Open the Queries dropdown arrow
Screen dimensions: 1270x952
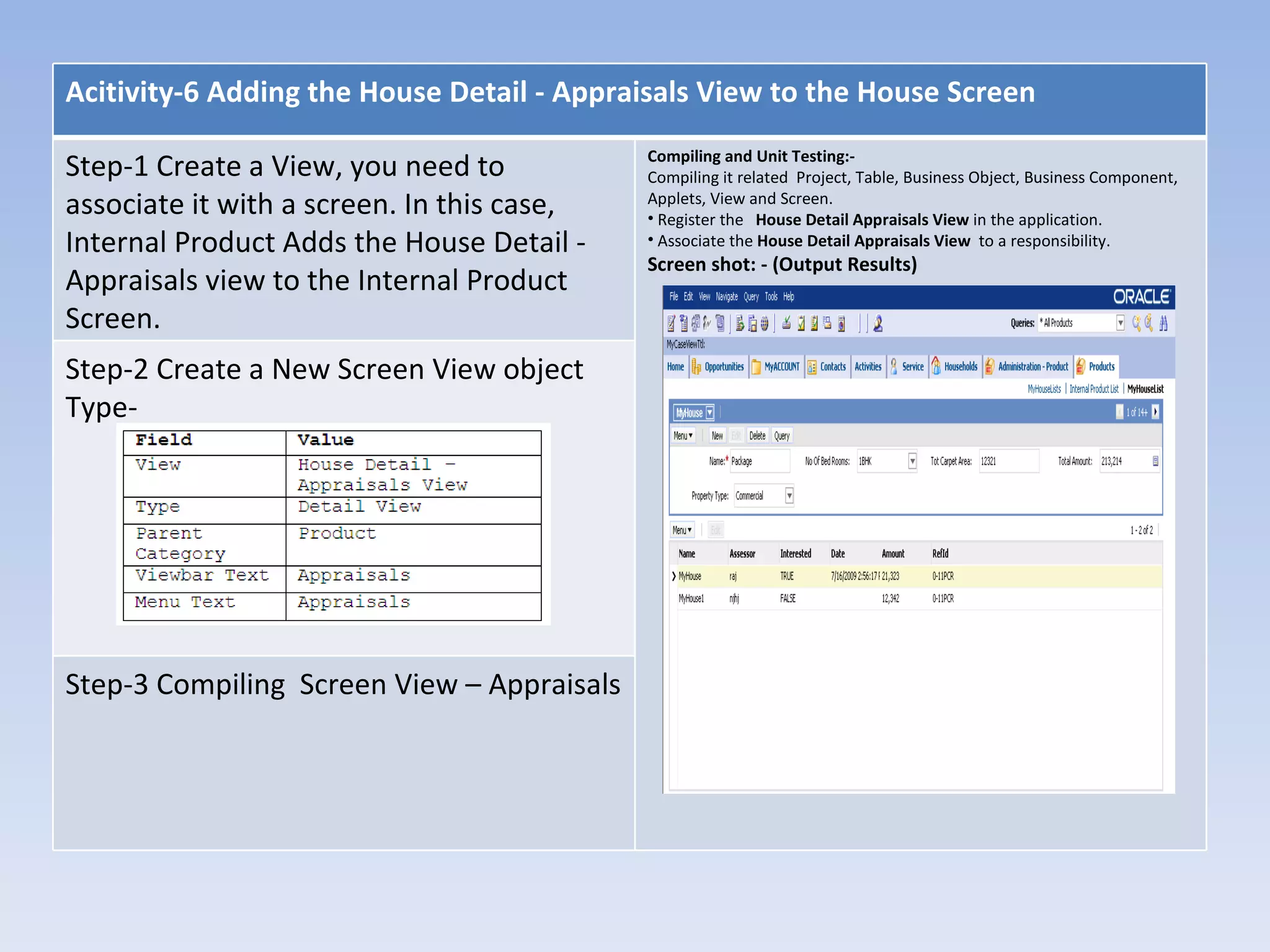1121,323
